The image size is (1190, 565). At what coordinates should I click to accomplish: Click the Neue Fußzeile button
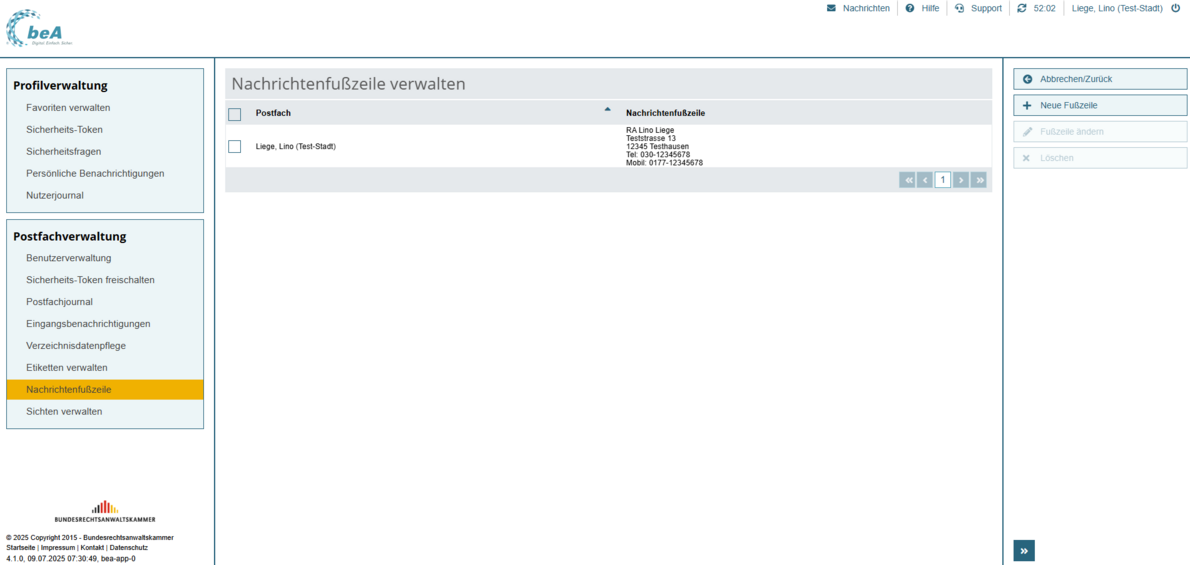pyautogui.click(x=1100, y=105)
